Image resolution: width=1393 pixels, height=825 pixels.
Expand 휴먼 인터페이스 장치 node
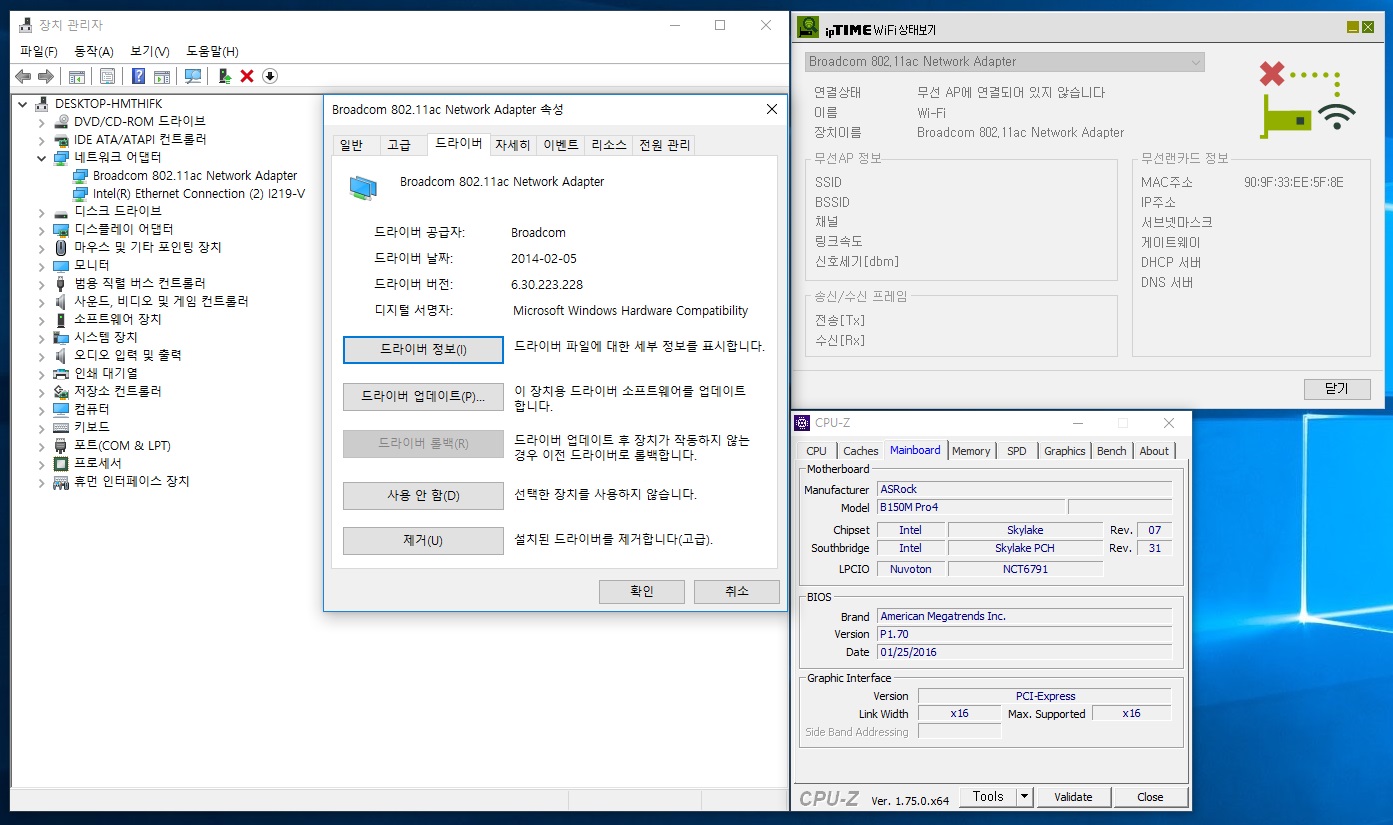pyautogui.click(x=42, y=481)
